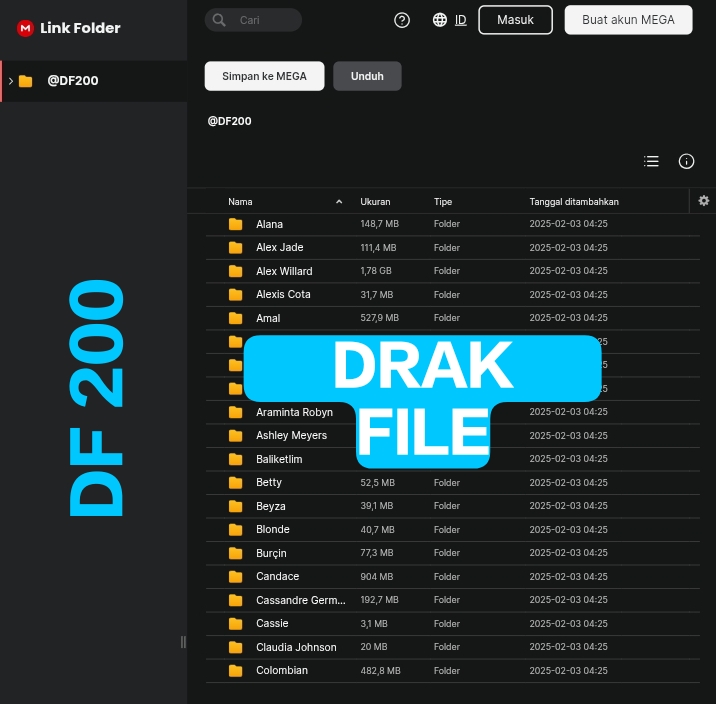Click the Candace folder icon
716x704 pixels.
pos(236,577)
